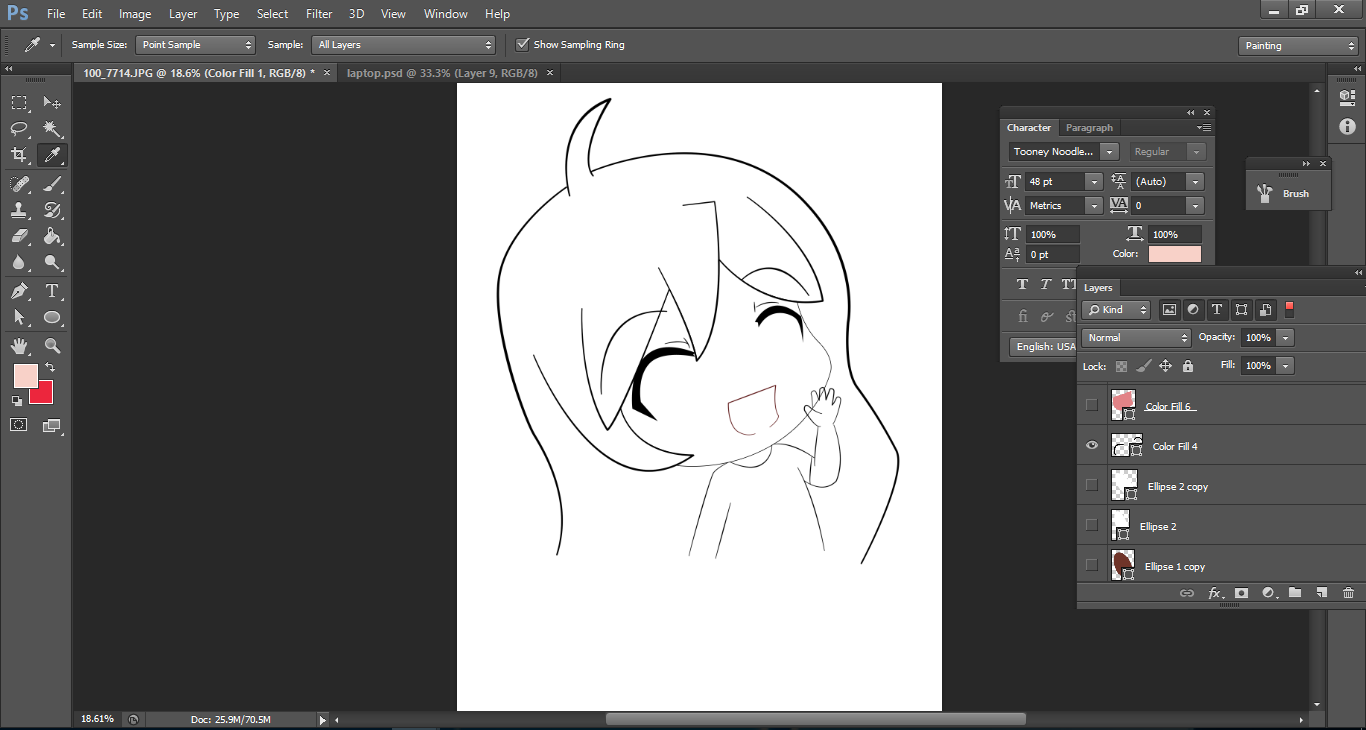Create a new layer icon
This screenshot has height=730, width=1366.
[x=1321, y=593]
